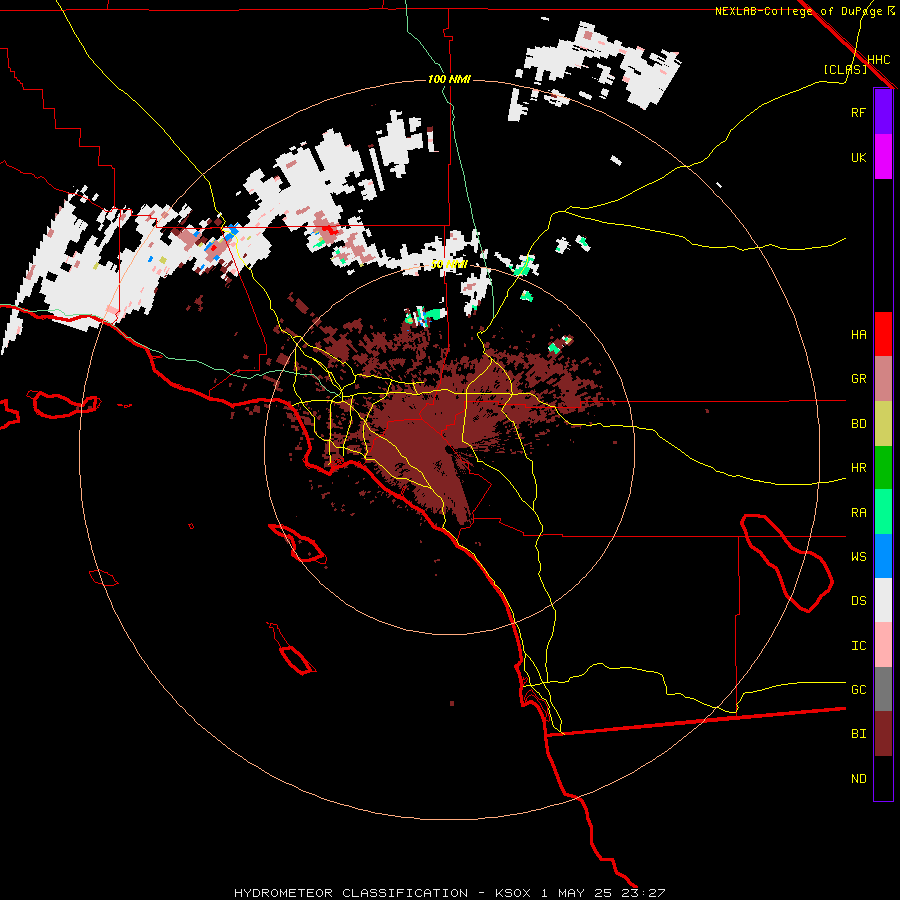Click the 50 NMI range ring label
The width and height of the screenshot is (900, 900).
pos(449,265)
